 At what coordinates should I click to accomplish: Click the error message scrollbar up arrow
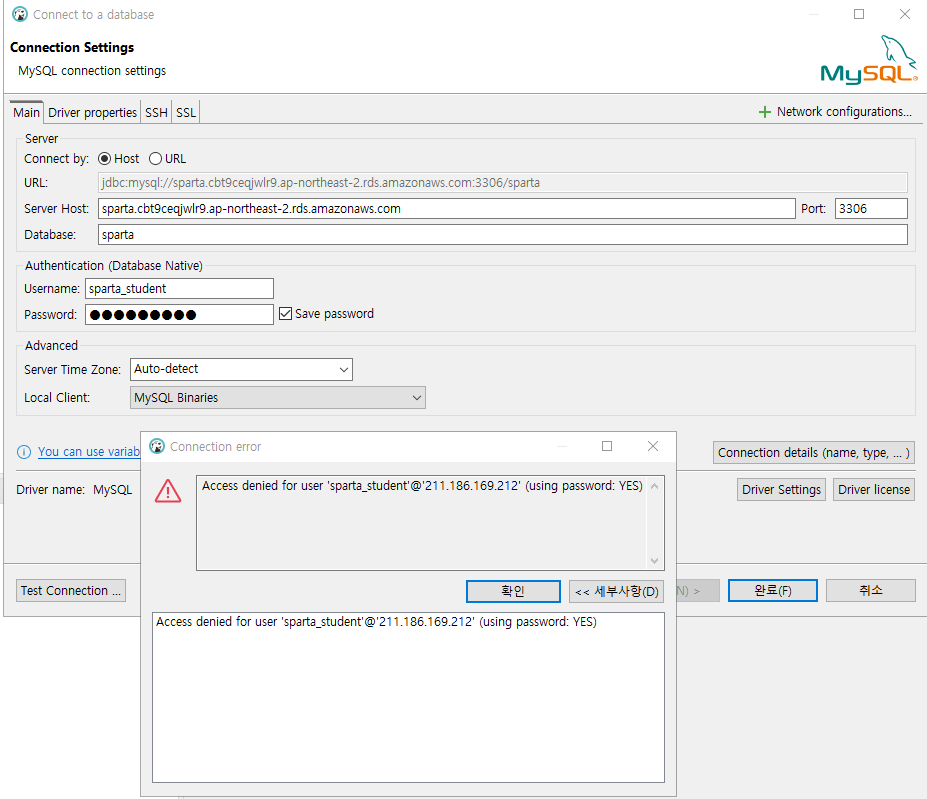[x=654, y=486]
